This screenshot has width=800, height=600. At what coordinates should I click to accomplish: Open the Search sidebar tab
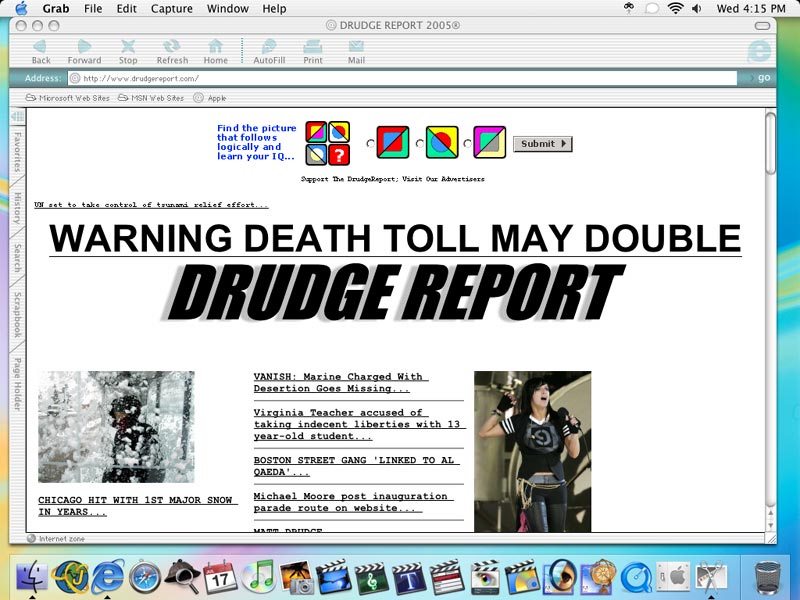(17, 258)
